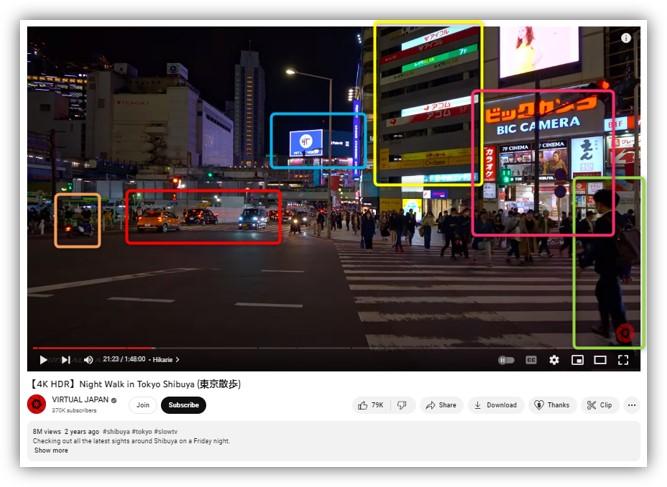
Task: Click the 21:23 / 1:48:00 time display
Action: (124, 359)
